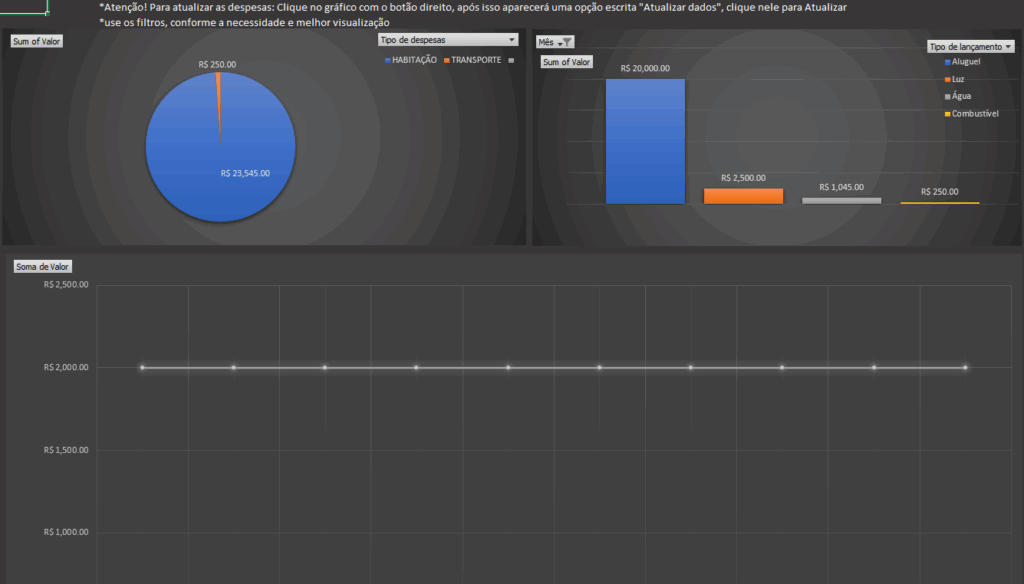Screen dimensions: 1024x584
Task: Open the Tipo de despesas filter dropdown
Action: [448, 40]
